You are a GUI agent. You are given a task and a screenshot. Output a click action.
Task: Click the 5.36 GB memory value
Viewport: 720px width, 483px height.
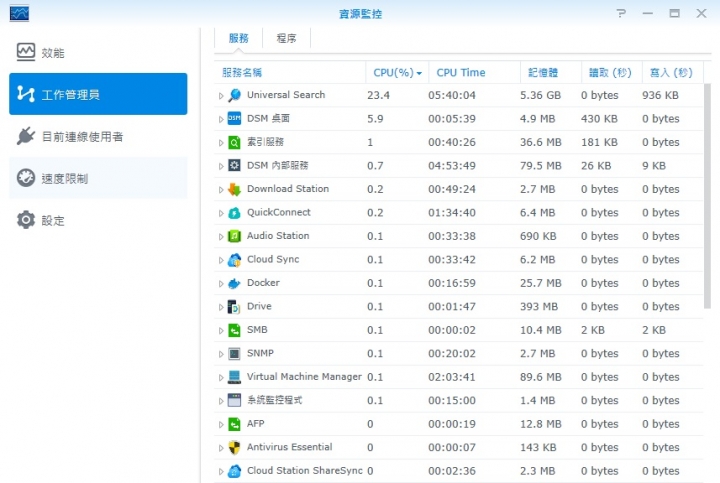coord(540,95)
